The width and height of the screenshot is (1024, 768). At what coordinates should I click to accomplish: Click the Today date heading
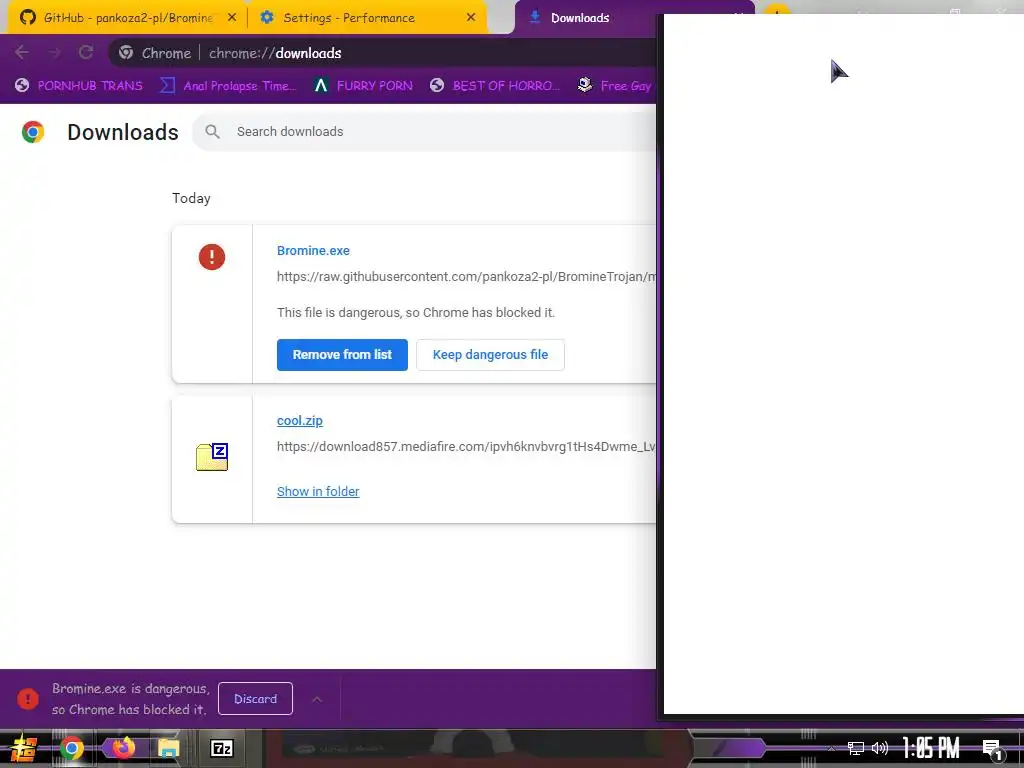(191, 199)
